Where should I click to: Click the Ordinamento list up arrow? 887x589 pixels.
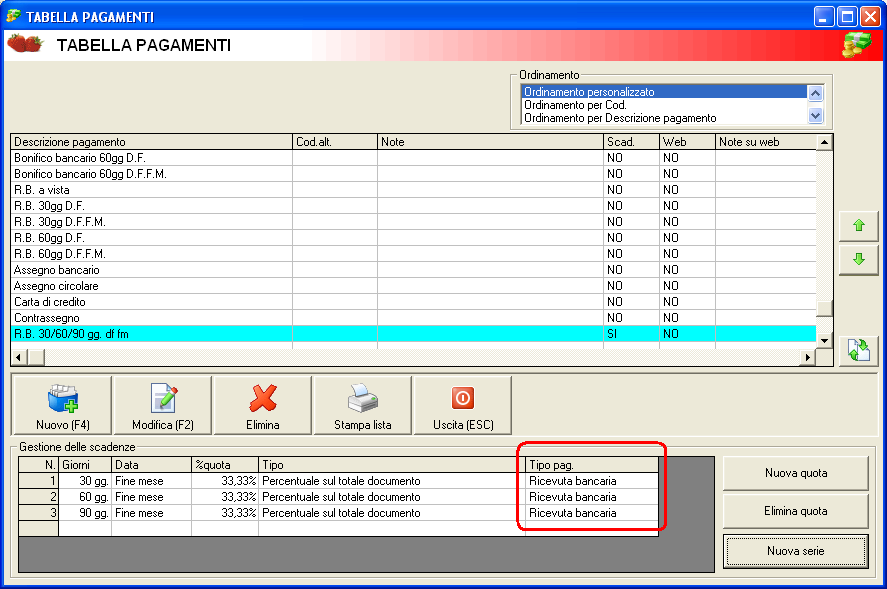[x=815, y=93]
